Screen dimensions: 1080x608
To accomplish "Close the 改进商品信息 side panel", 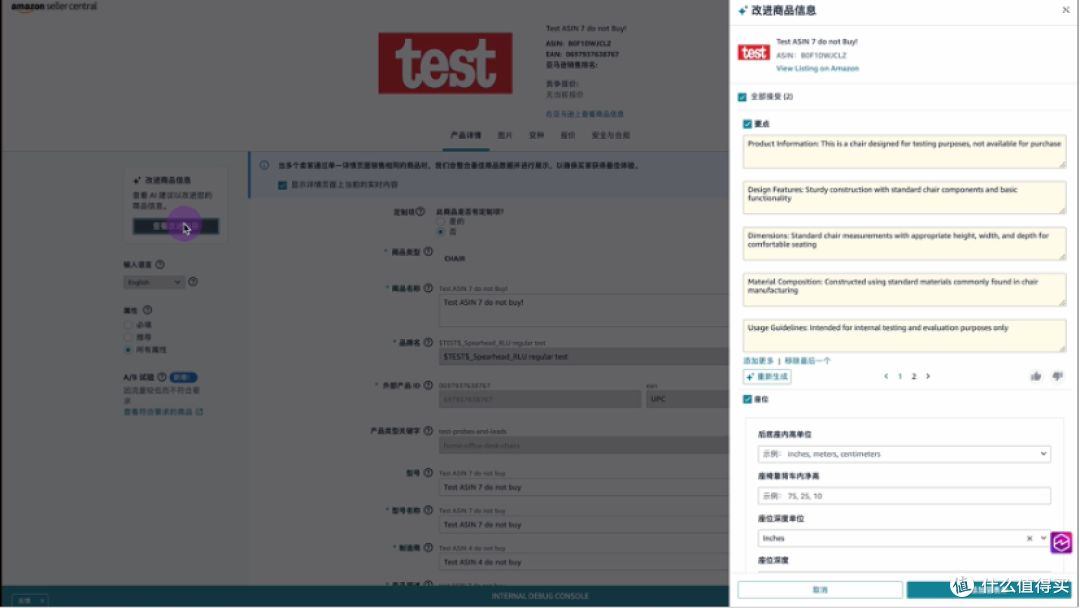I will coord(1066,10).
